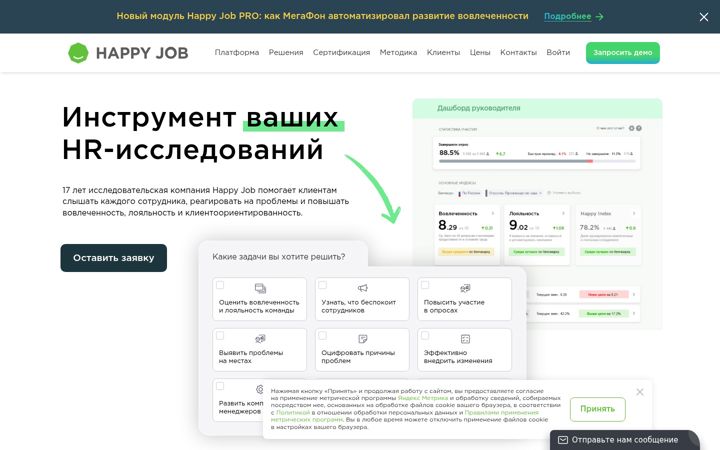The image size is (720, 450).
Task: Open the Клиенты menu item
Action: [x=444, y=52]
